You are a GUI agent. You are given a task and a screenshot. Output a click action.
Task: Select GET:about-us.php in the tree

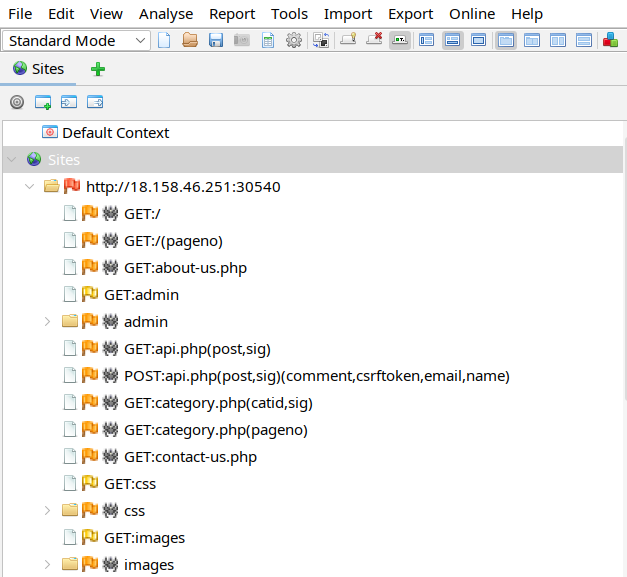coord(185,268)
